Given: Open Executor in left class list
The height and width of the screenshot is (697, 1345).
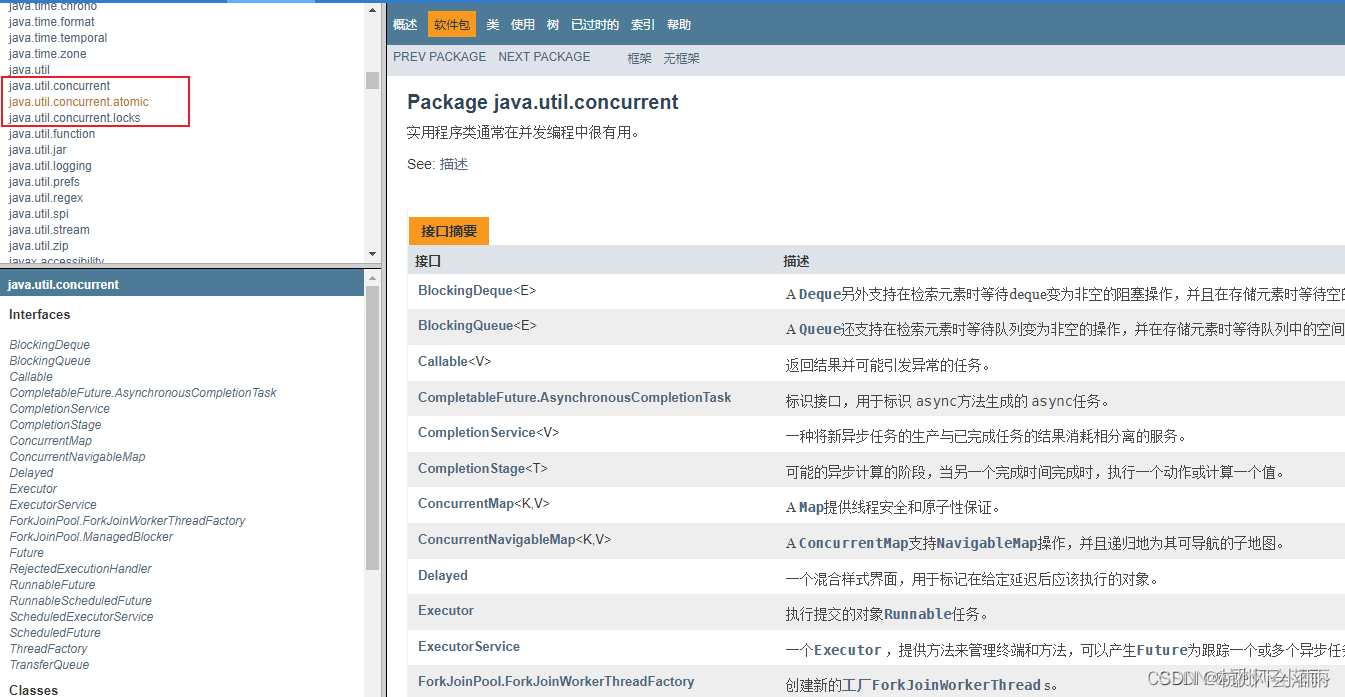Looking at the screenshot, I should (x=33, y=489).
